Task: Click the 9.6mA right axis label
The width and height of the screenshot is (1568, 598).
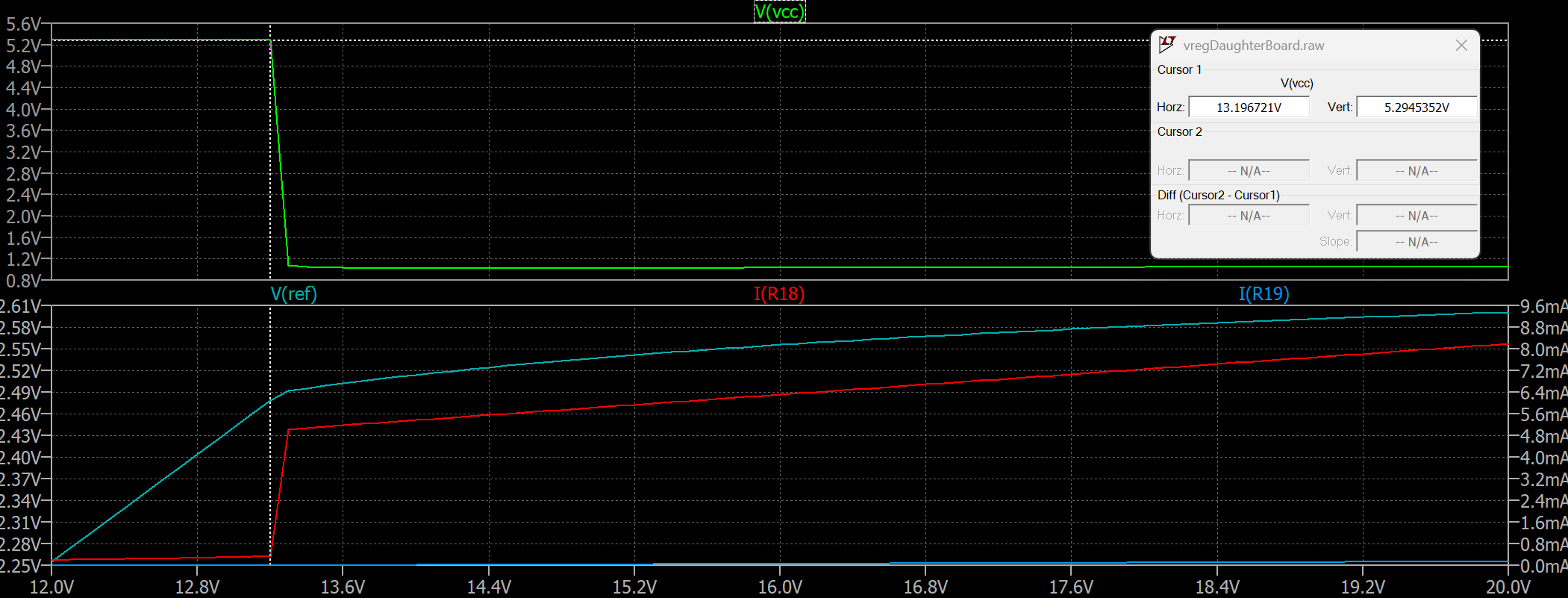Action: [x=1543, y=306]
